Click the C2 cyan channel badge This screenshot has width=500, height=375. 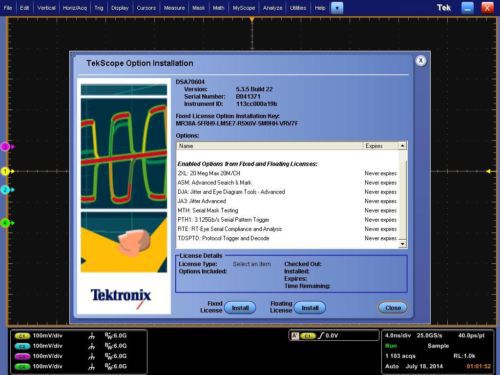pos(22,346)
